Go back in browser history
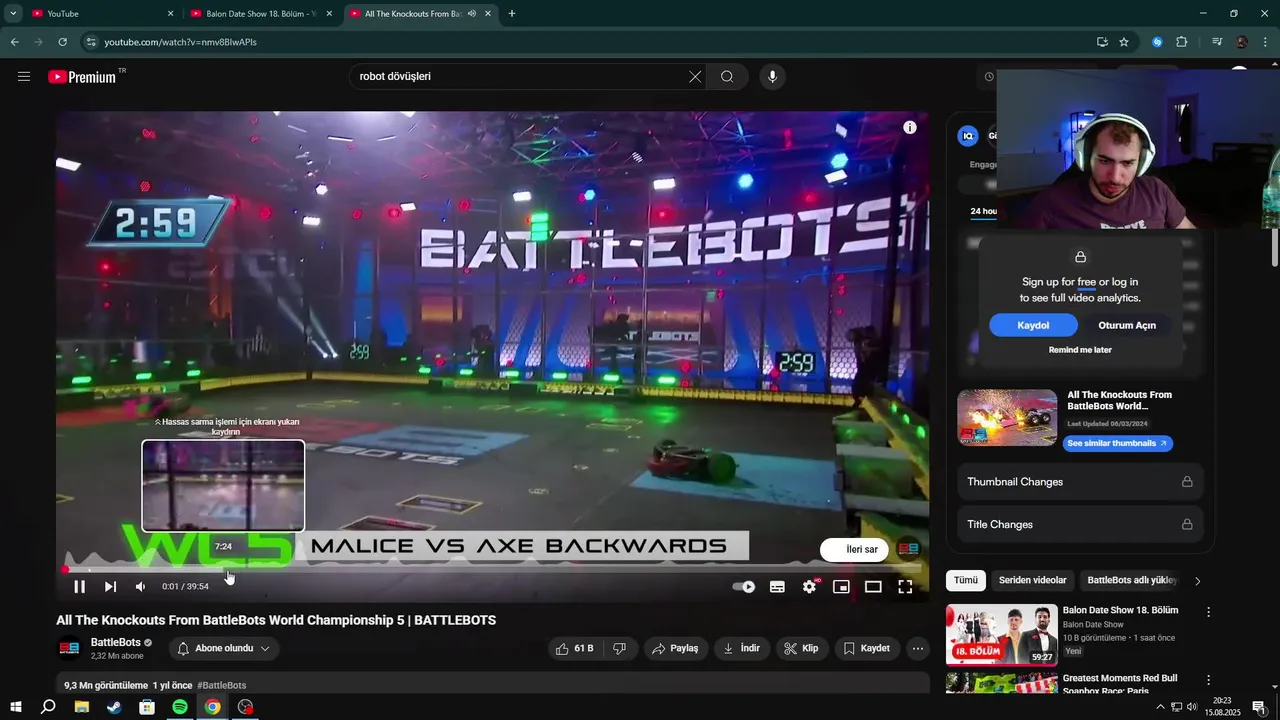The height and width of the screenshot is (720, 1280). click(14, 42)
